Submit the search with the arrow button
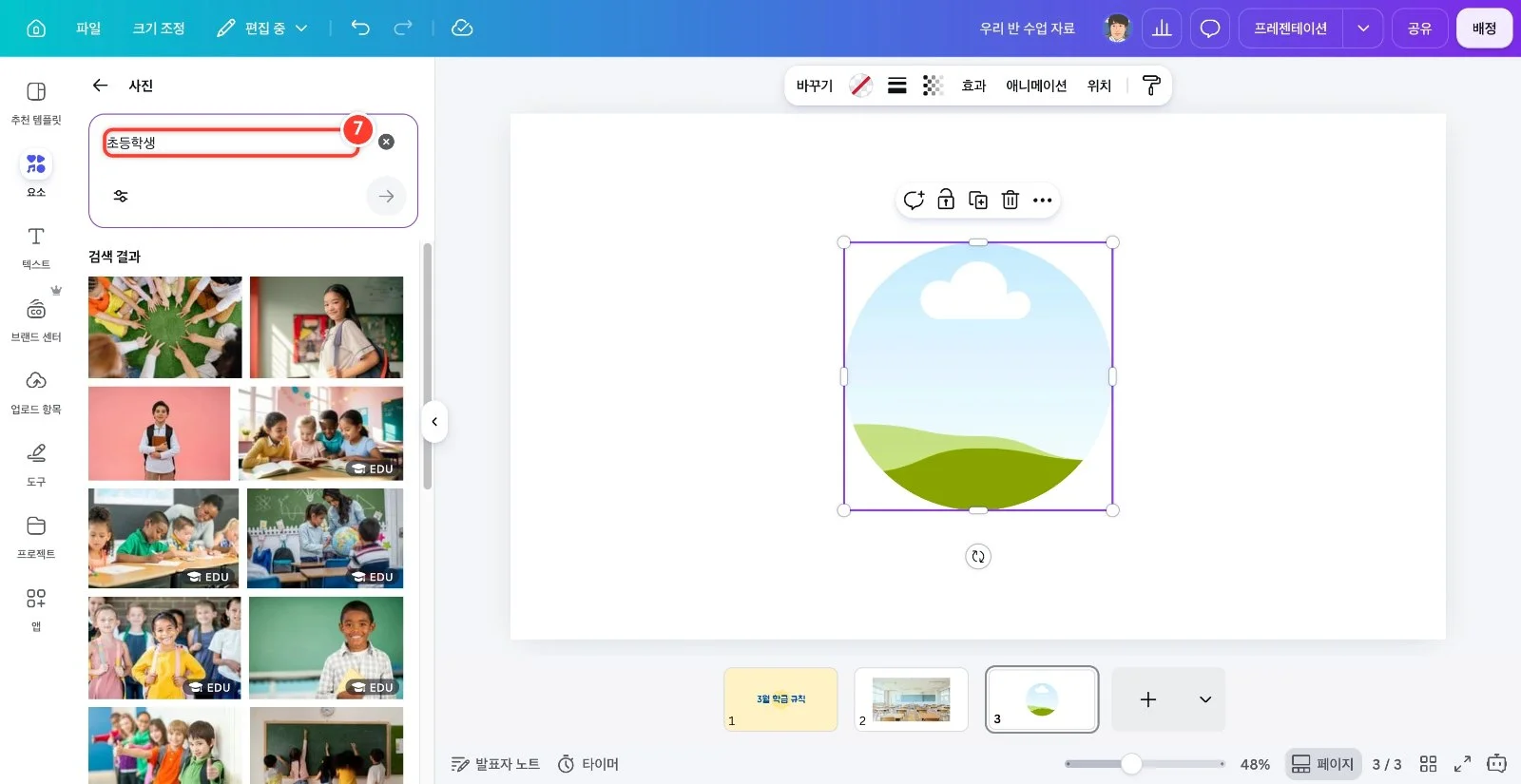This screenshot has width=1521, height=784. (386, 197)
